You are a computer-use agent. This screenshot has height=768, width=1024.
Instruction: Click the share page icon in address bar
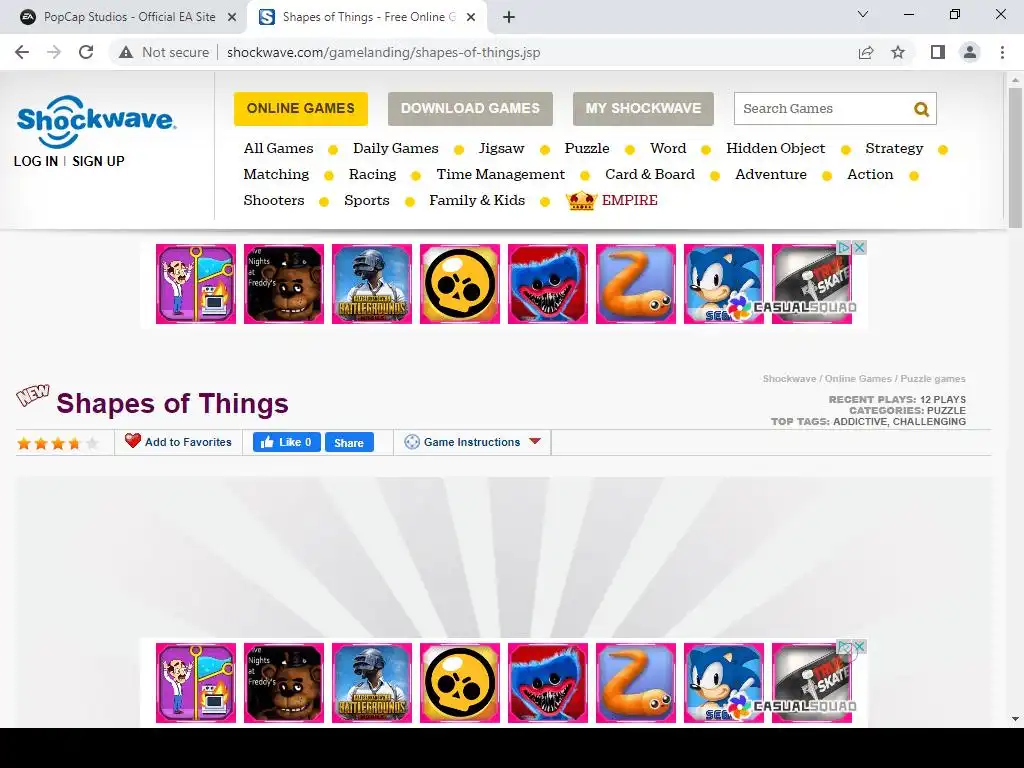click(x=866, y=52)
